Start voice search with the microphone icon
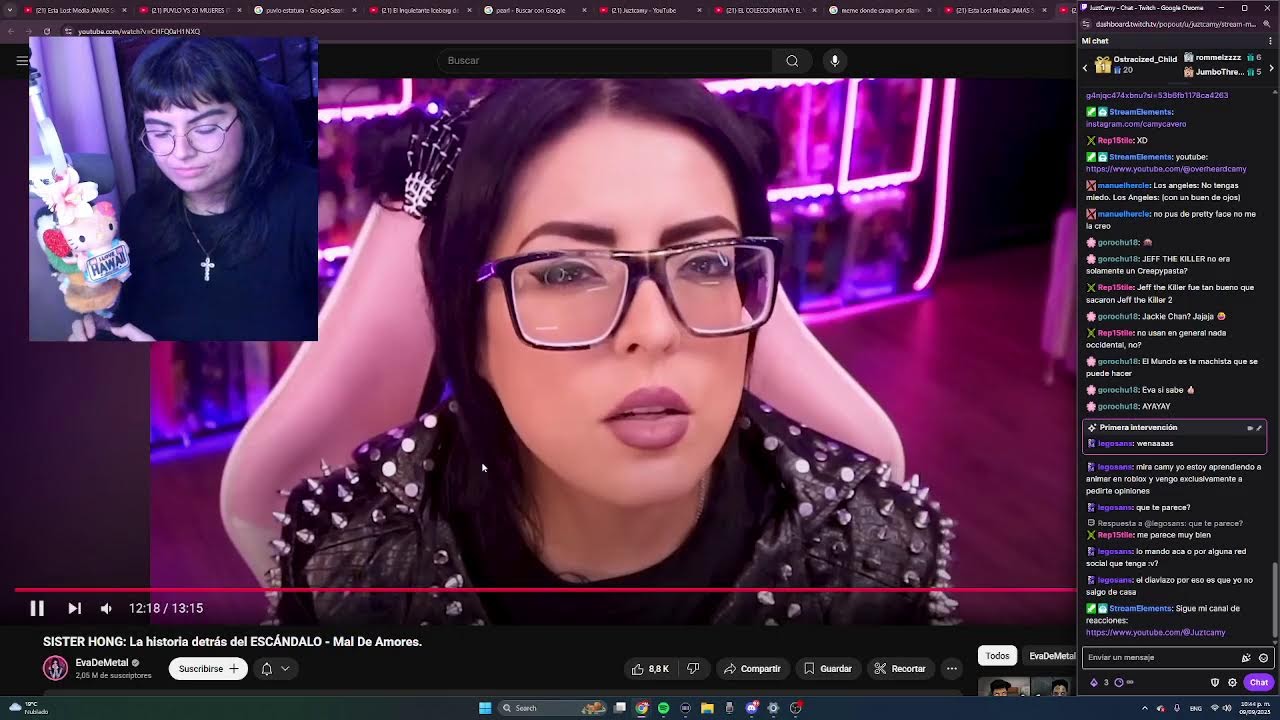This screenshot has height=720, width=1280. 835,61
